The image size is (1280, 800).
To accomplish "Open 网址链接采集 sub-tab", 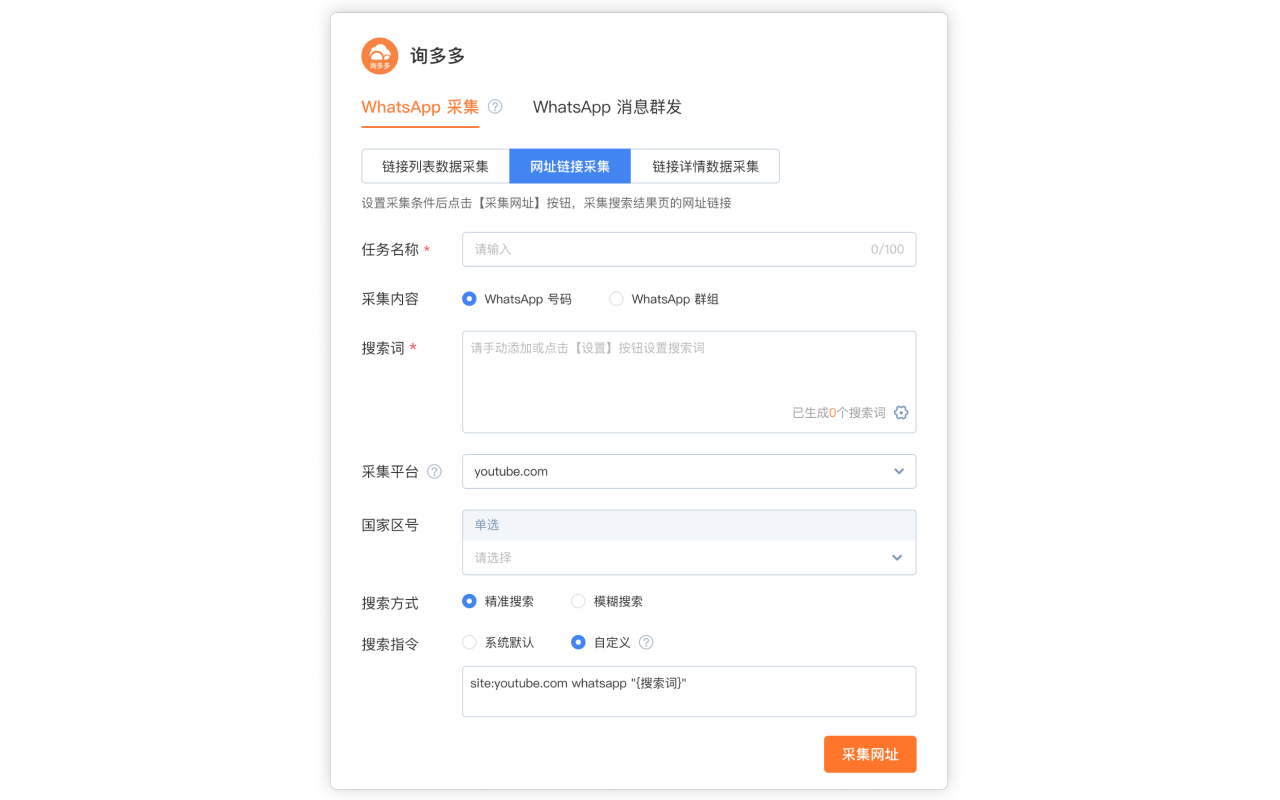I will click(x=570, y=166).
